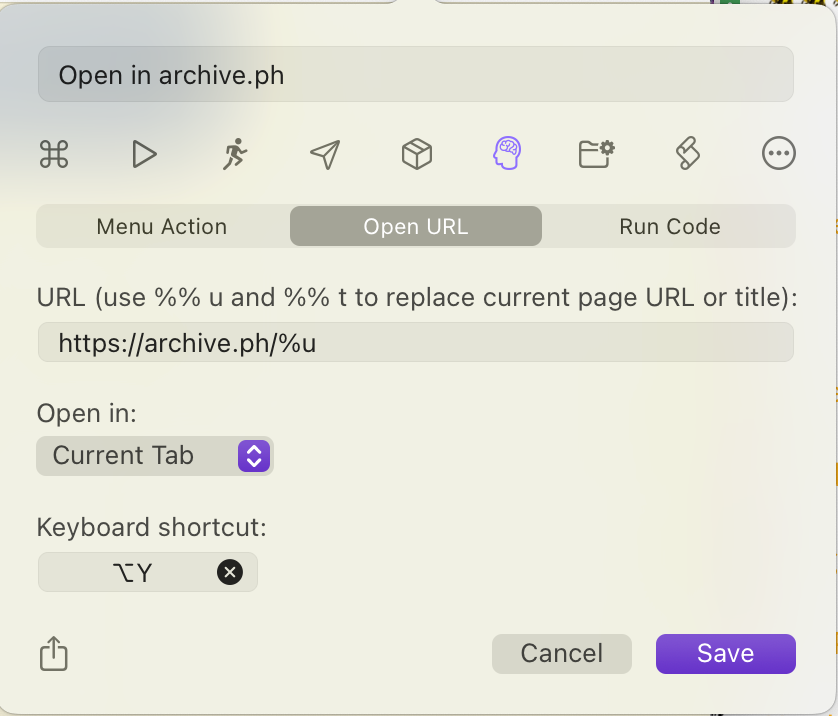Open the ellipsis more-icons button
838x716 pixels.
[778, 153]
